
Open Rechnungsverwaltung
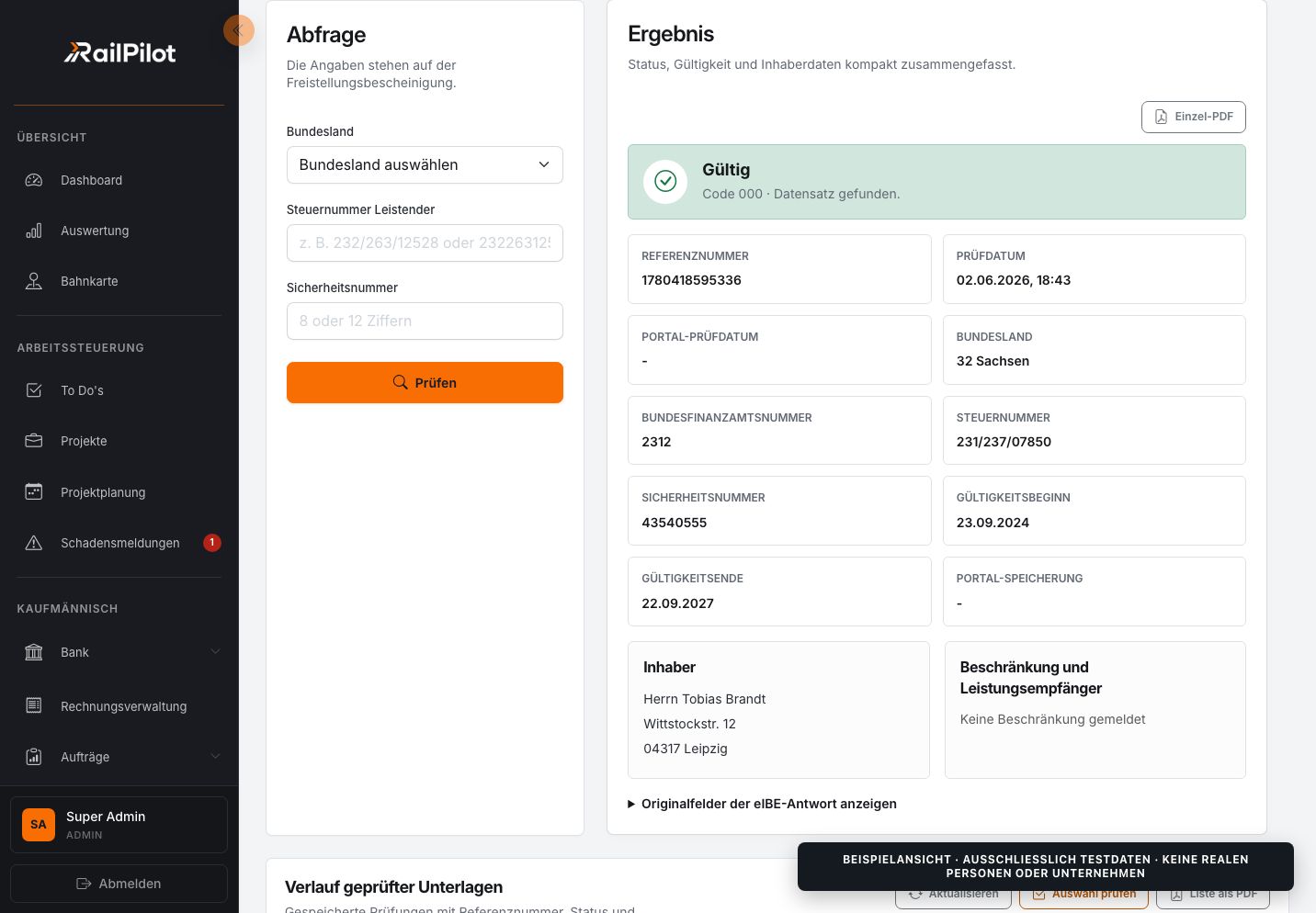tap(119, 705)
